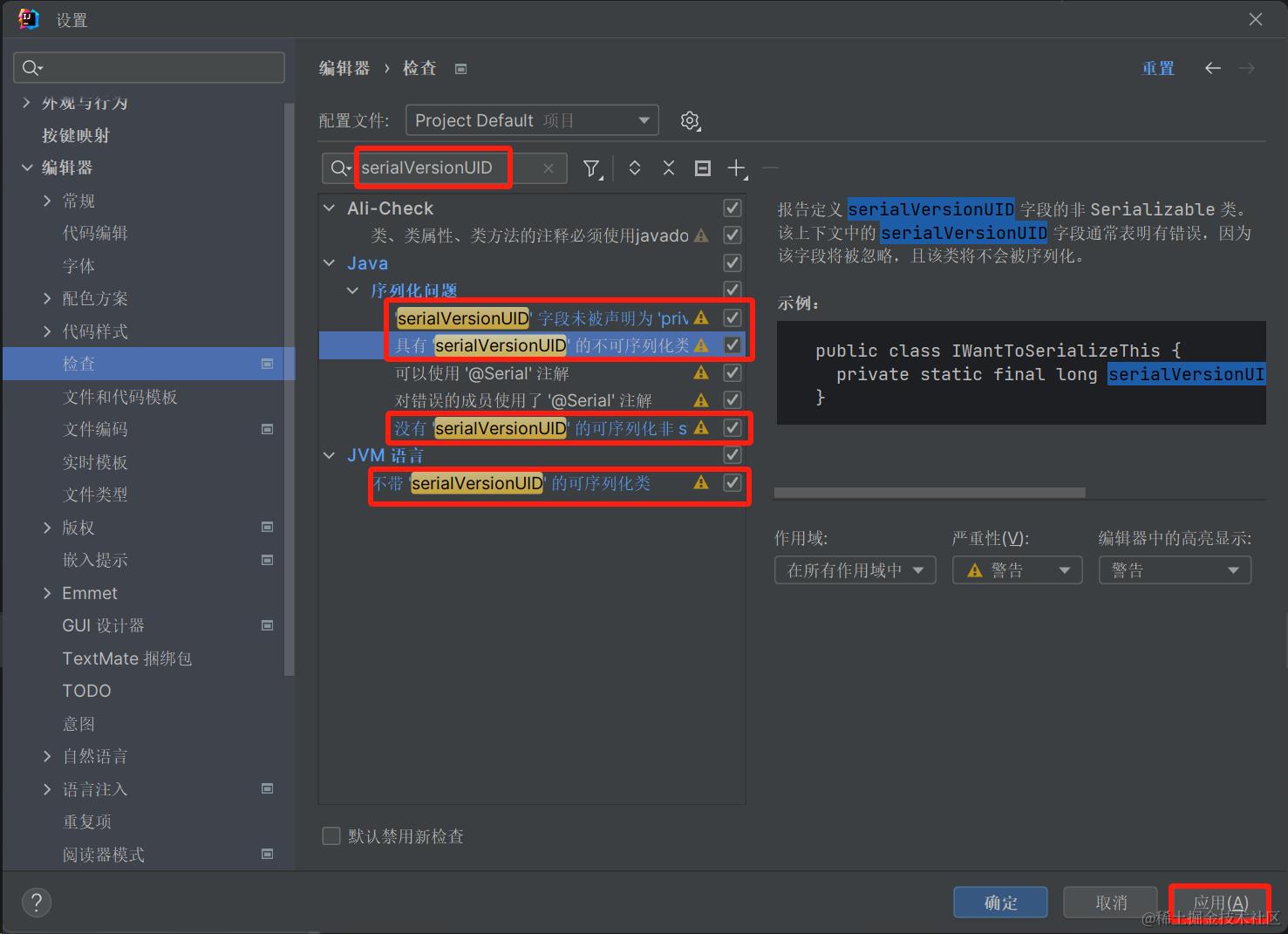Click the magnifier icon in settings search
Screen dimensions: 1288x934
click(x=32, y=68)
